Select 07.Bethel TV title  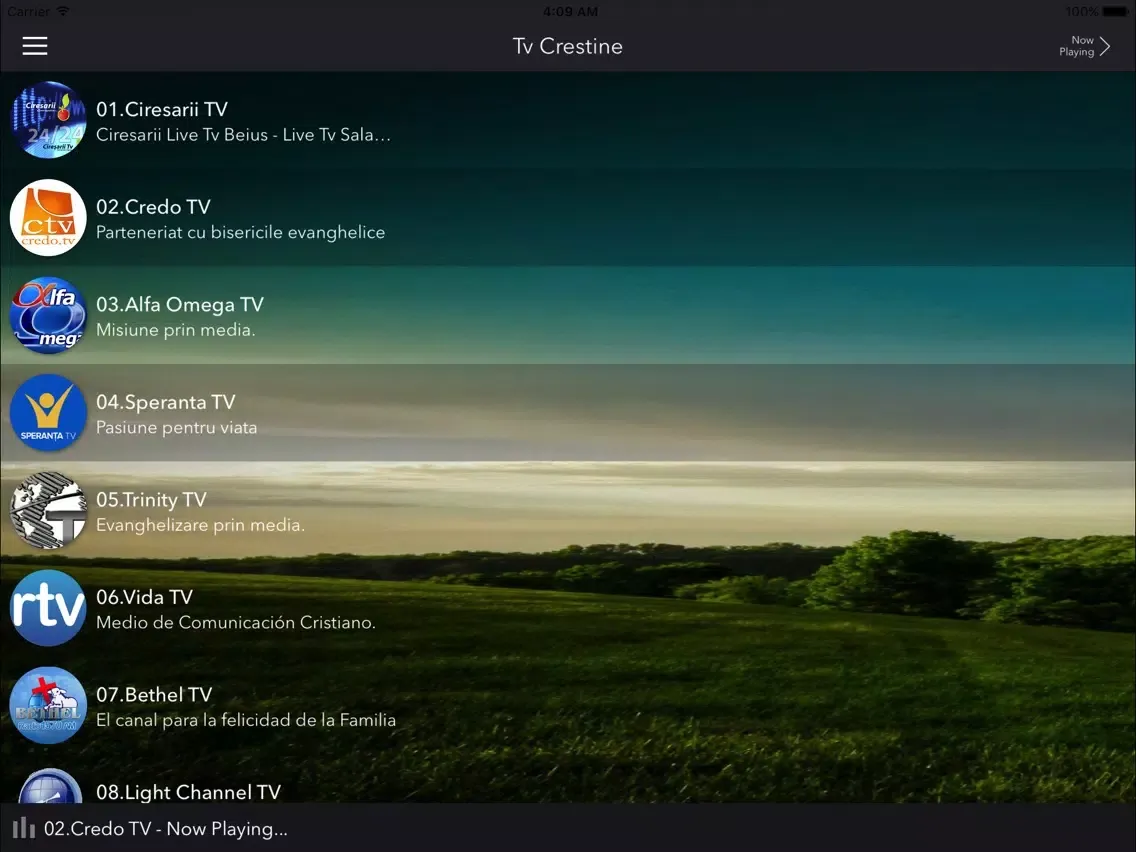pos(154,695)
